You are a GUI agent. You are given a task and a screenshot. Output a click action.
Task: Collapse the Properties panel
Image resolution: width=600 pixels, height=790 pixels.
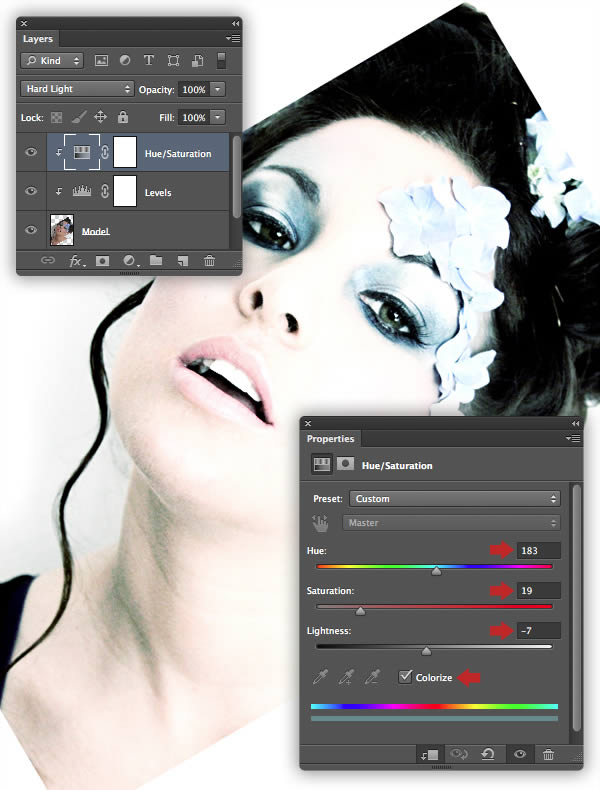tap(576, 424)
